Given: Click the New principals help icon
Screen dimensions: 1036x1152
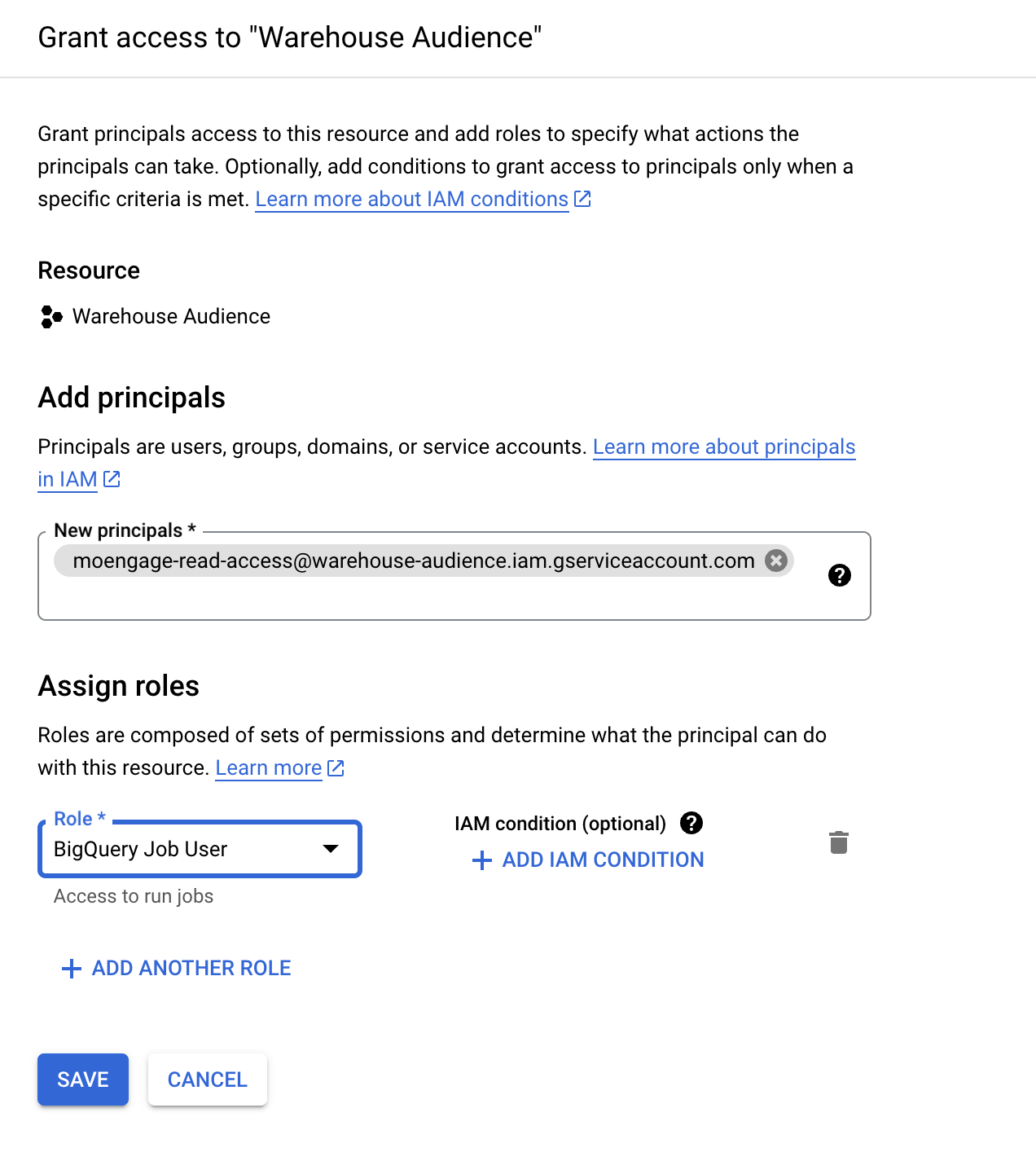Looking at the screenshot, I should (x=839, y=575).
